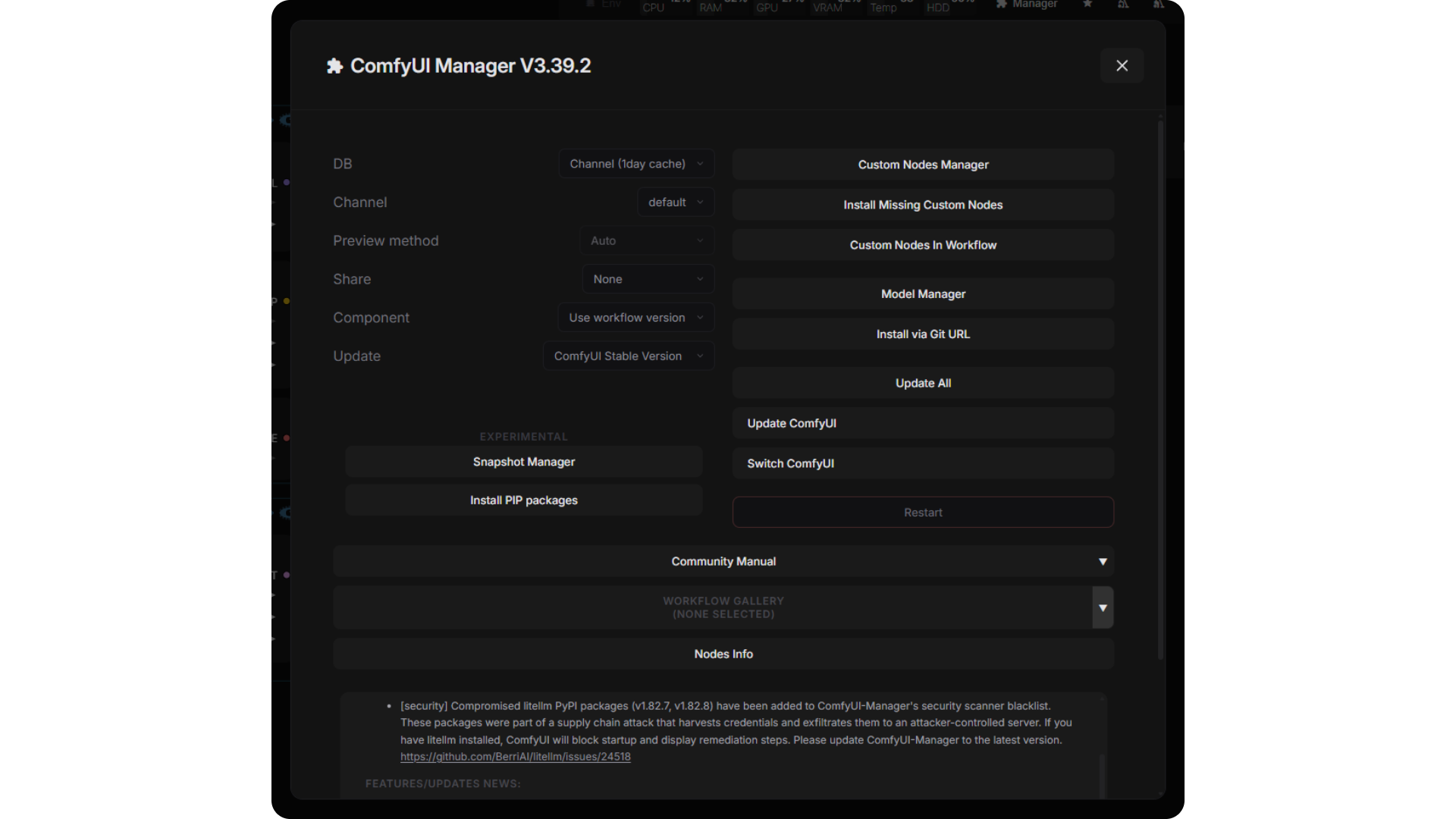
Task: Open the Share None dropdown
Action: [x=648, y=279]
